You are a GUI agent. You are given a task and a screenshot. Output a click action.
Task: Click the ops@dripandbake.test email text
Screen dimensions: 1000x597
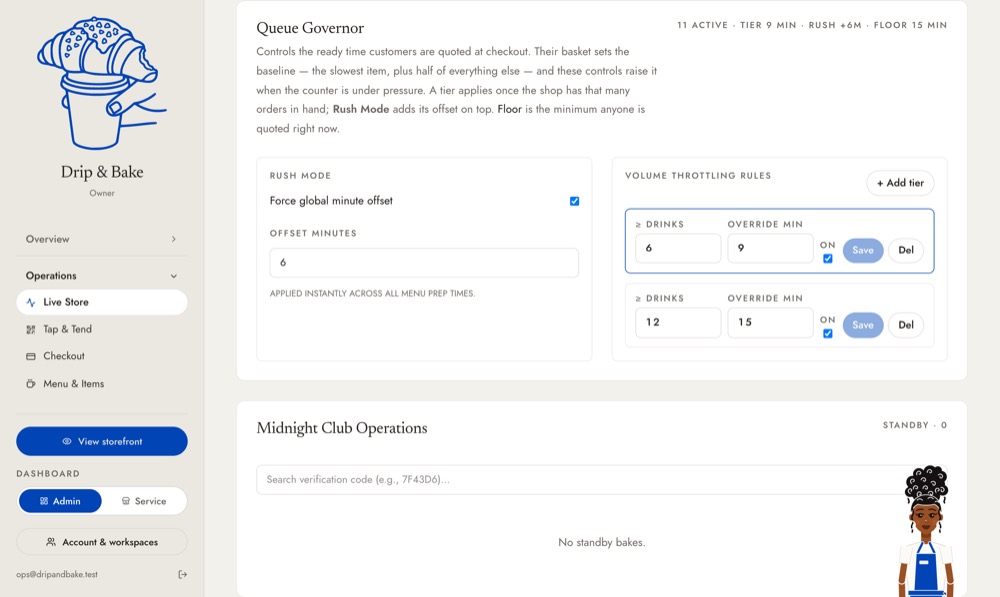pyautogui.click(x=57, y=575)
